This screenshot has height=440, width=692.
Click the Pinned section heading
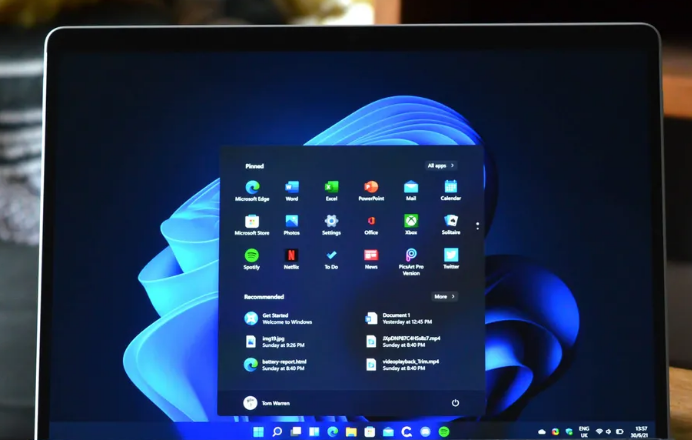[255, 166]
